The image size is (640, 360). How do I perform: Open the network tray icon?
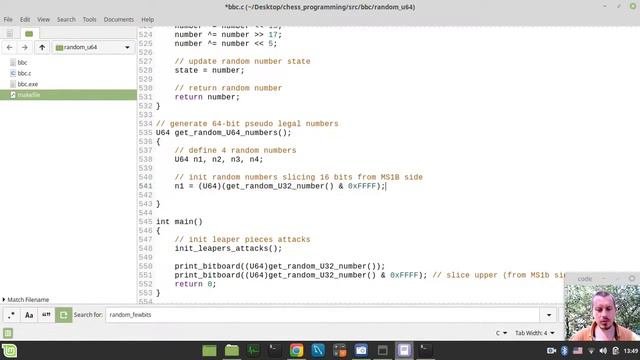click(x=591, y=351)
